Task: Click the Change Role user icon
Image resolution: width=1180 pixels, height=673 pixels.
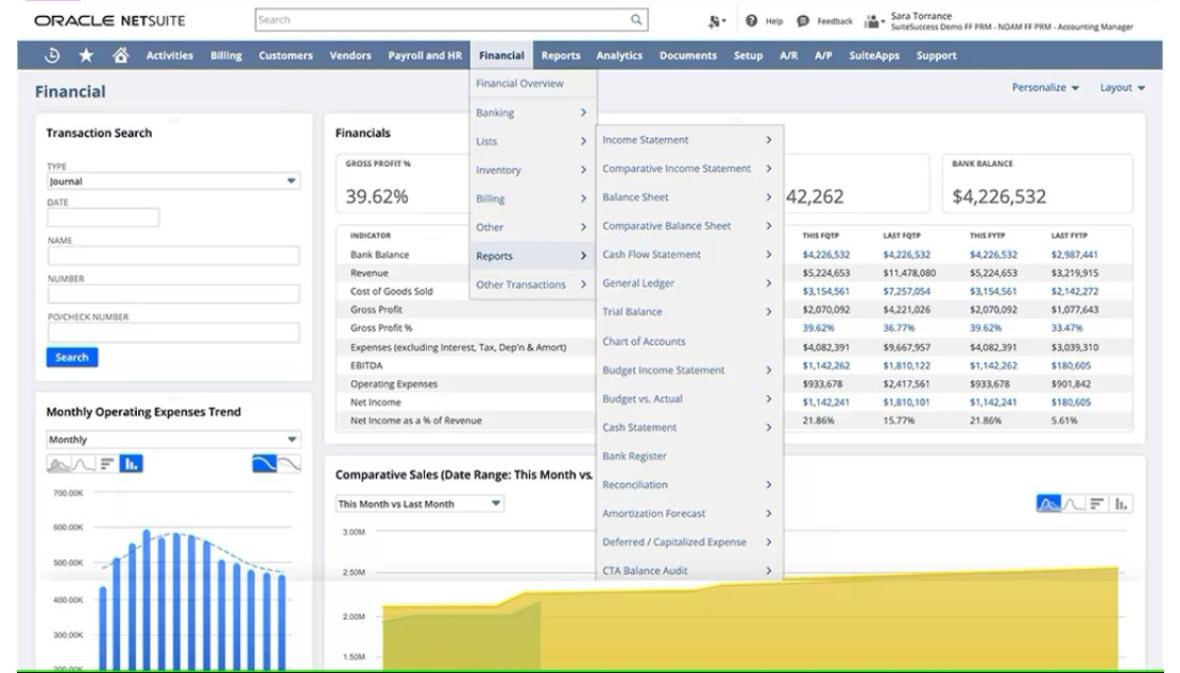Action: pos(872,21)
